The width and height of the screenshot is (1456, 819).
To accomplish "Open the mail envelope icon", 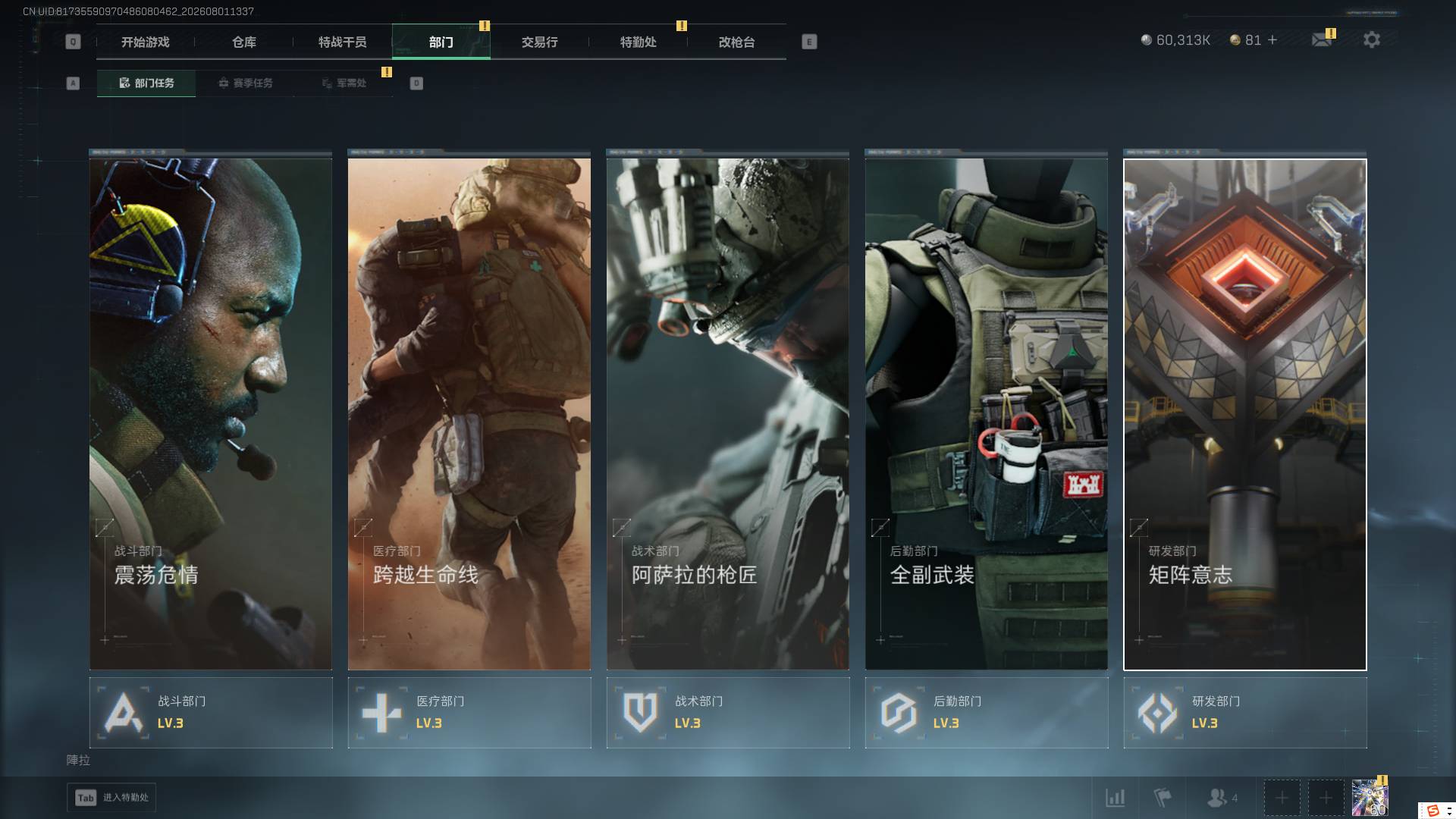I will click(1322, 39).
